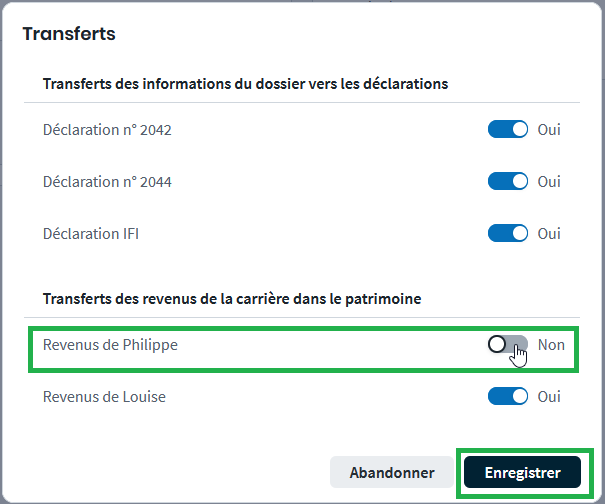Toggle the Déclaration n° 2042 switch

507,130
